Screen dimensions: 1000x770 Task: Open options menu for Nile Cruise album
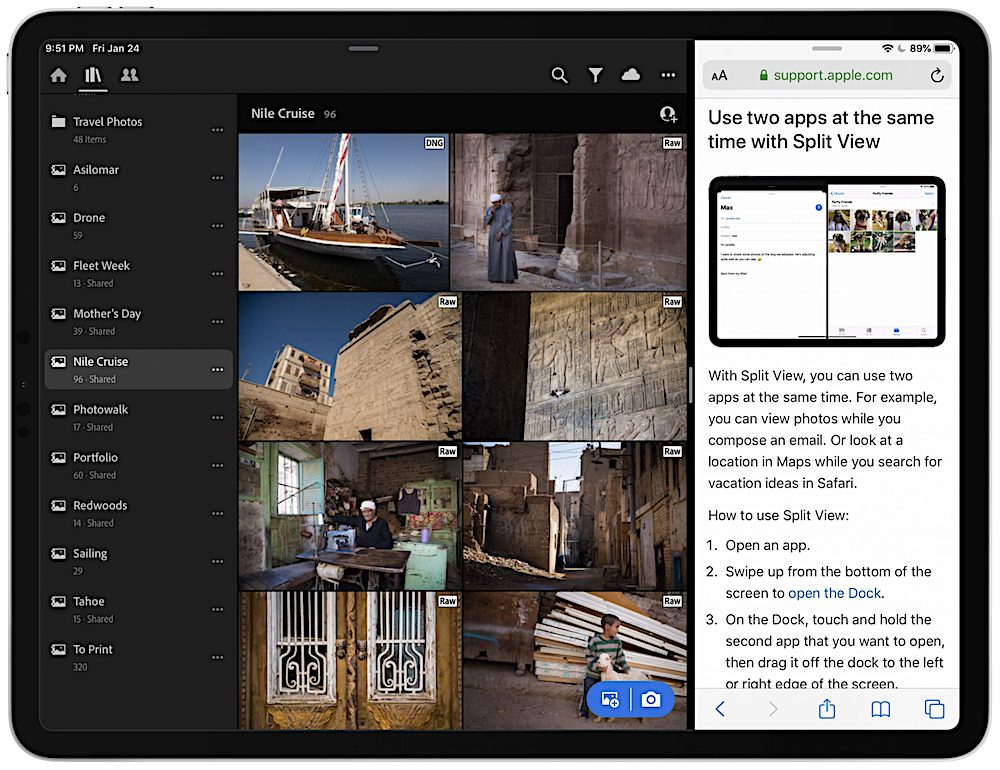coord(217,369)
